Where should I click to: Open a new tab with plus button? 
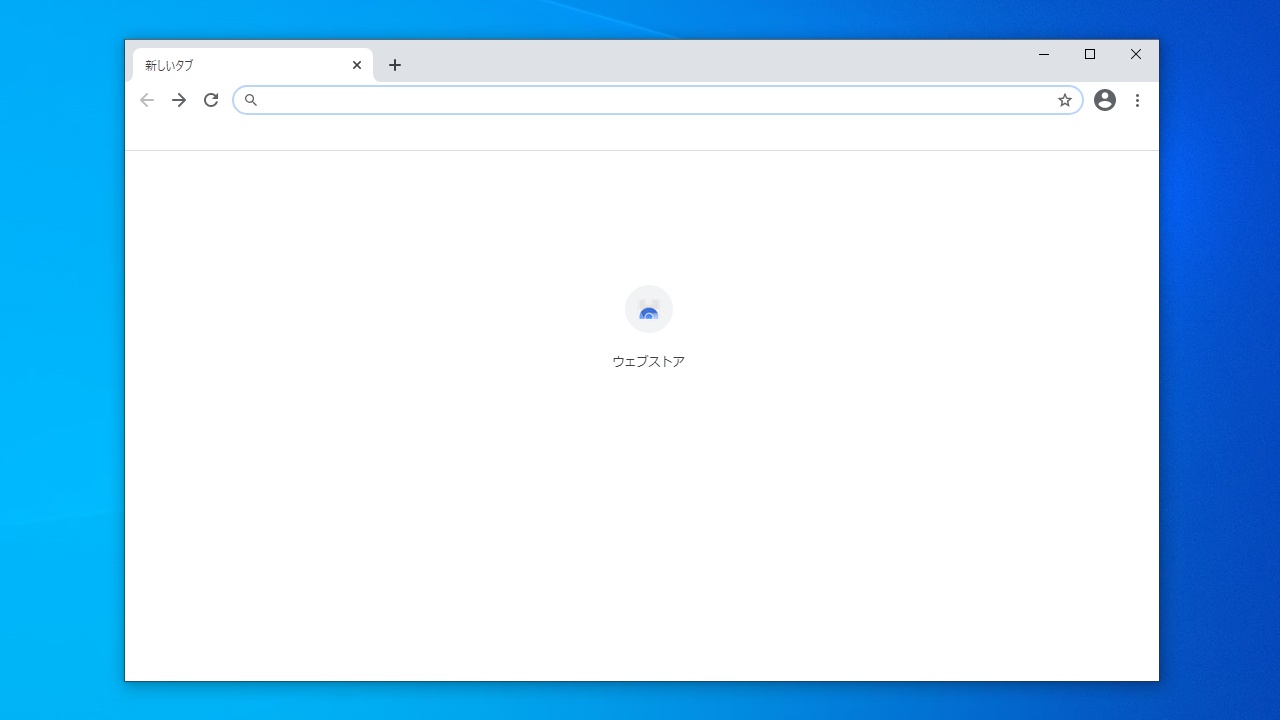pyautogui.click(x=395, y=65)
